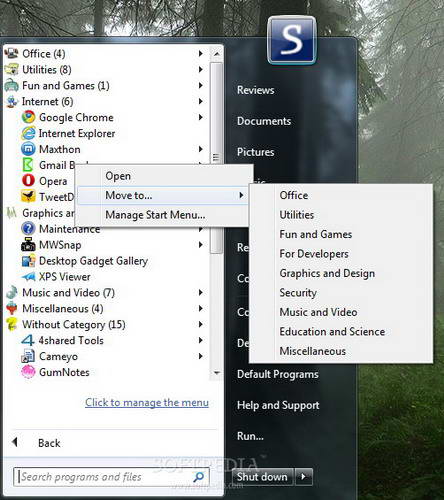444x500 pixels.
Task: Click the Desktop Gadget Gallery icon
Action: pos(28,261)
